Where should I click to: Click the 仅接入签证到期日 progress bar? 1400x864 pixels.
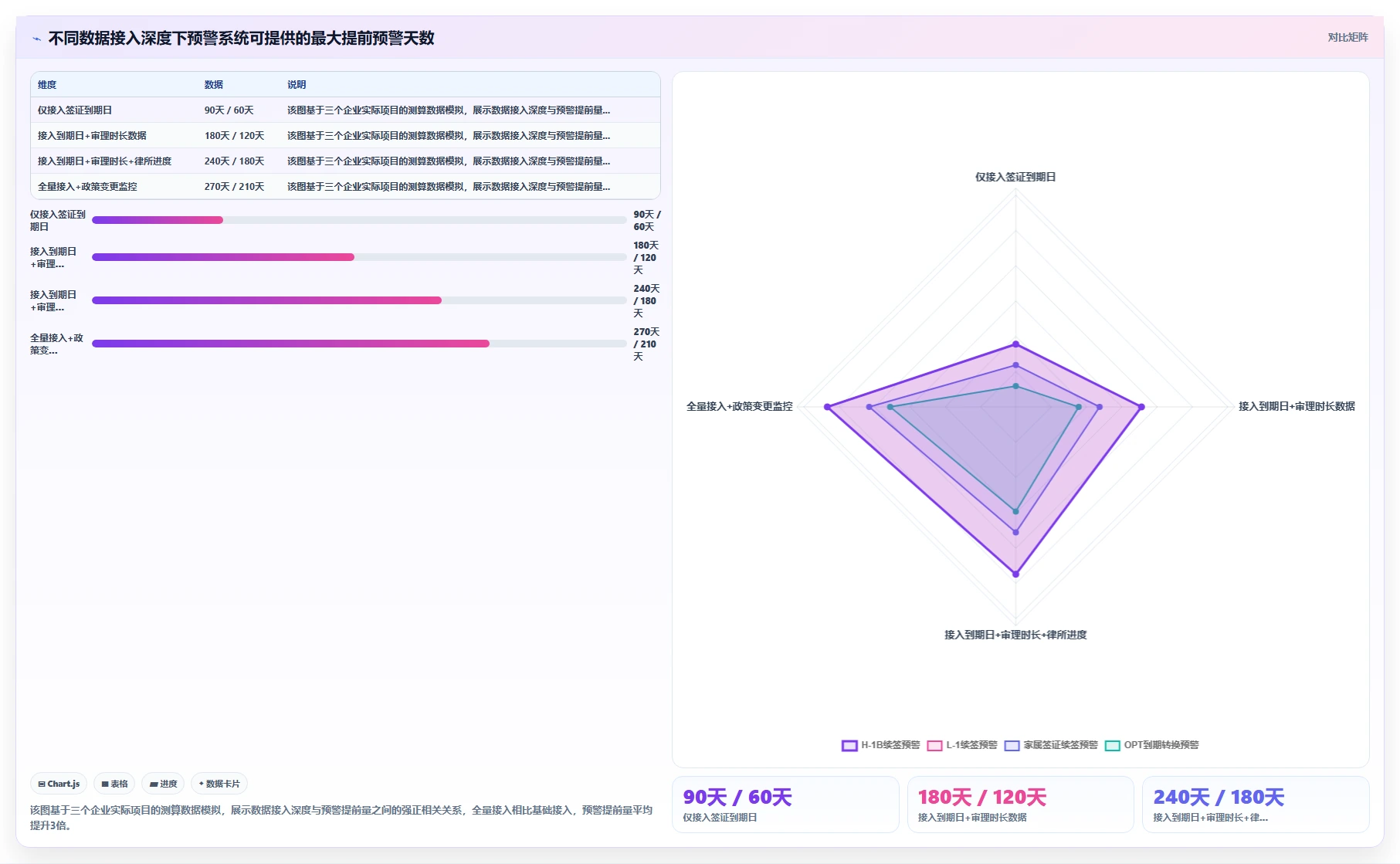pos(359,220)
